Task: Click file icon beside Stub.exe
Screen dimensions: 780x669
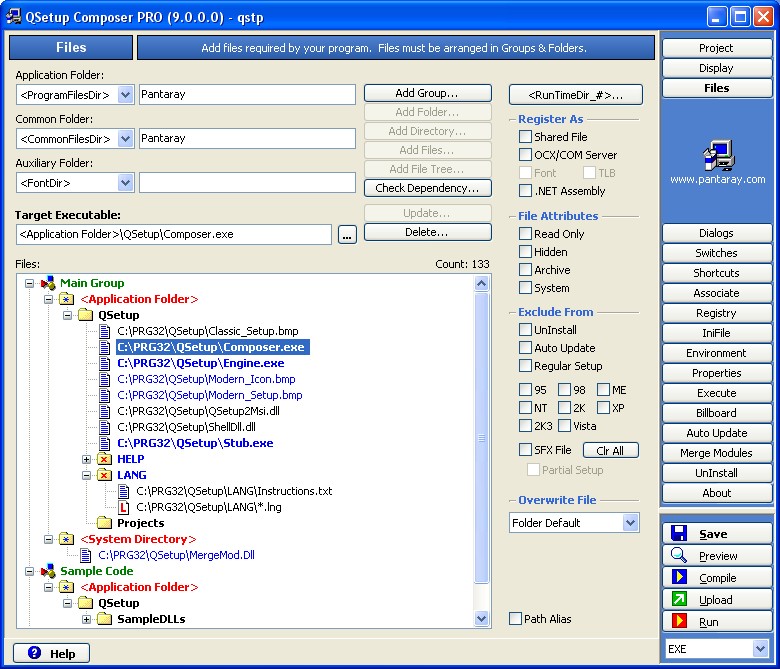Action: click(104, 443)
